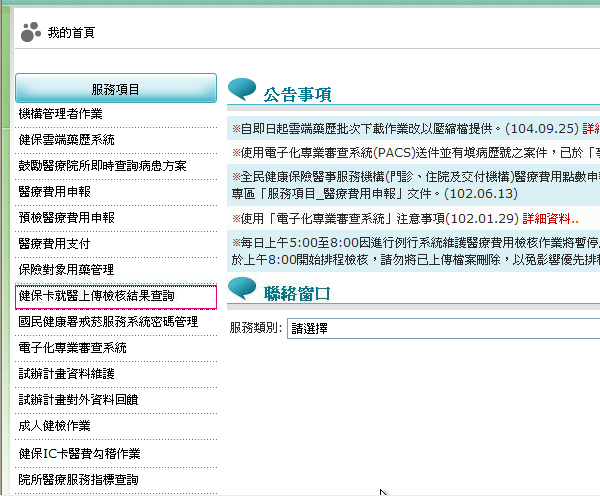This screenshot has width=600, height=496.
Task: Select 健保雲端藥歷系統 from the service list
Action: (67, 140)
